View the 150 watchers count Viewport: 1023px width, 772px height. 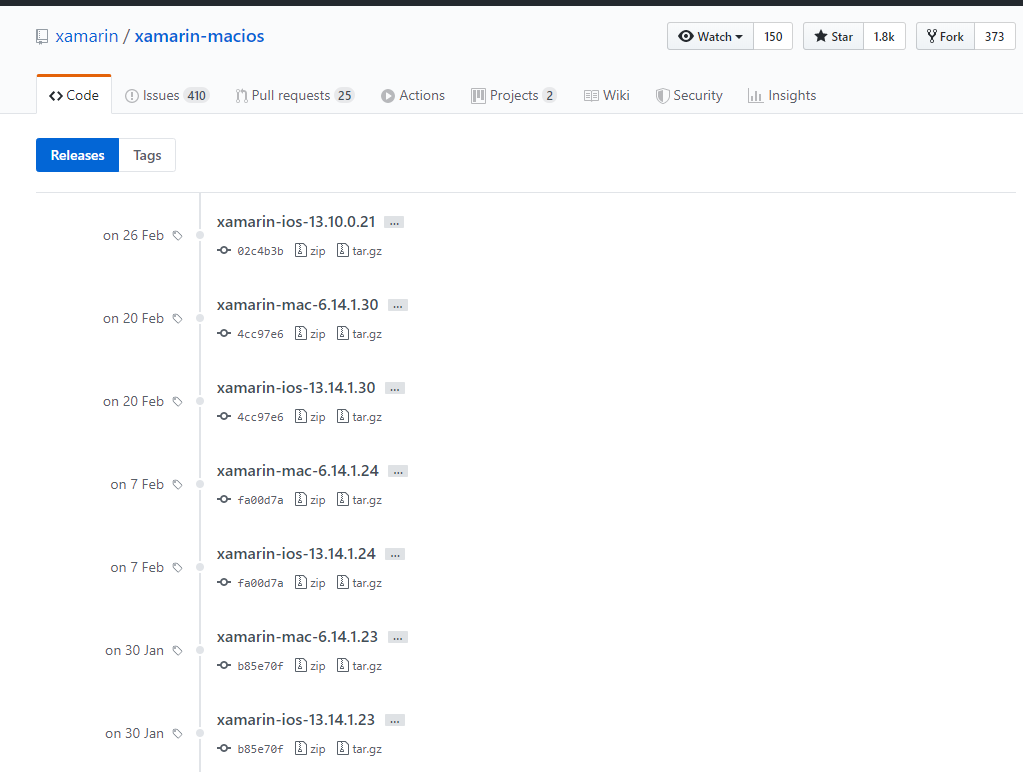coord(773,37)
